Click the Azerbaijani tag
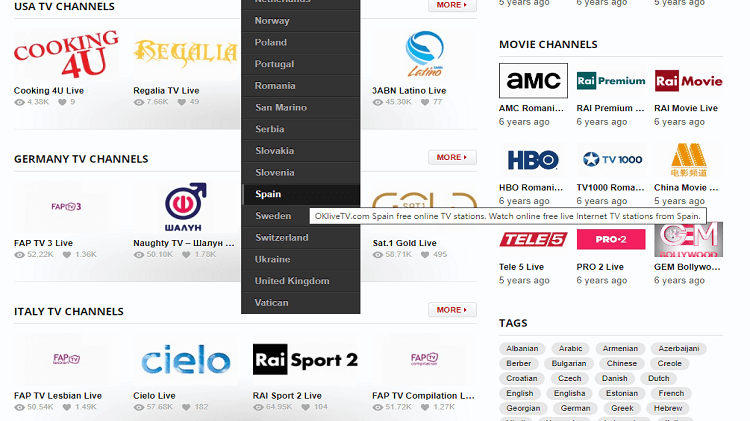The image size is (750, 421). coord(679,348)
